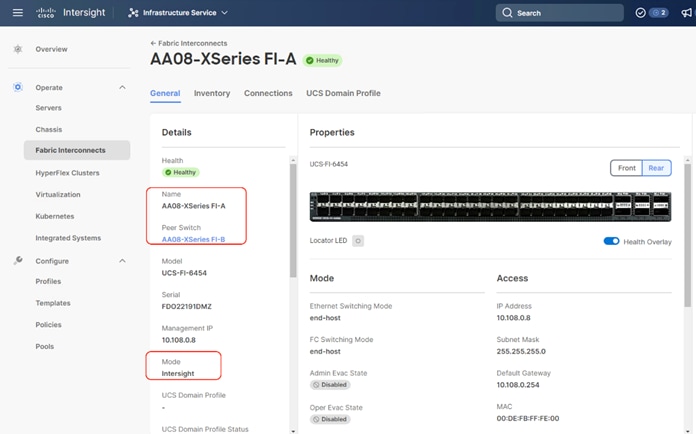Open the hamburger navigation menu
Viewport: 696px width, 434px height.
18,13
